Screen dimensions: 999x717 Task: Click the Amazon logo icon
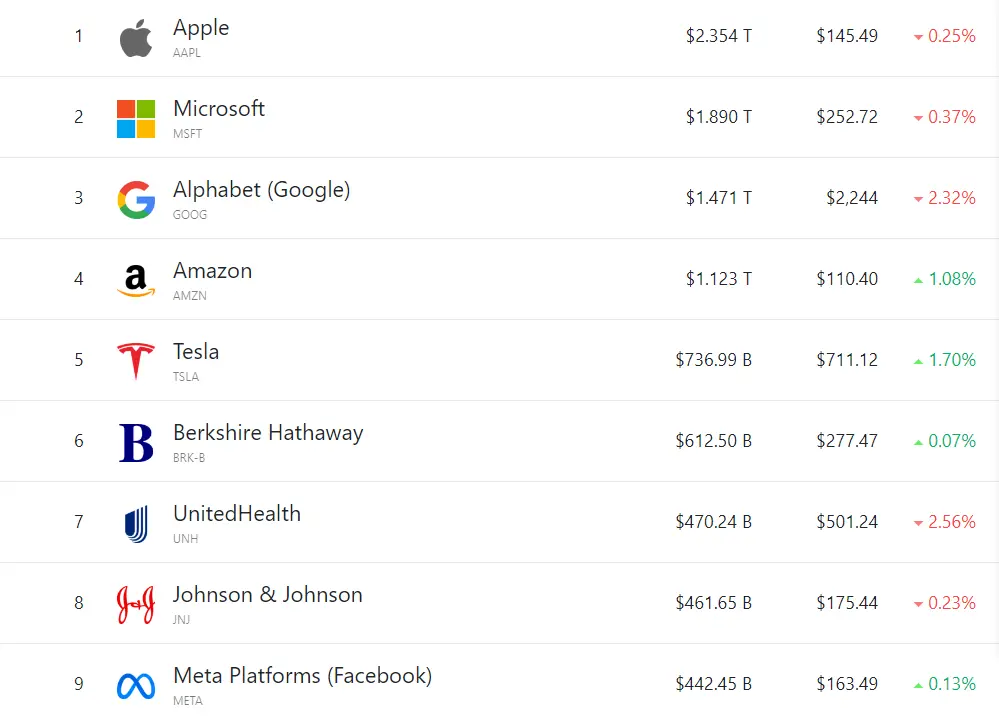(136, 281)
